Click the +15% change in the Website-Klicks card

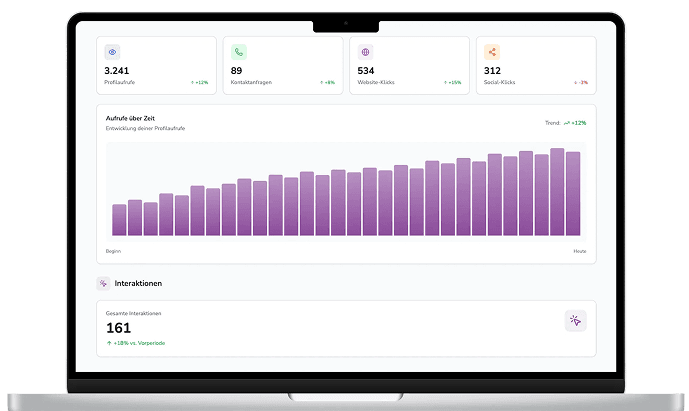[455, 83]
